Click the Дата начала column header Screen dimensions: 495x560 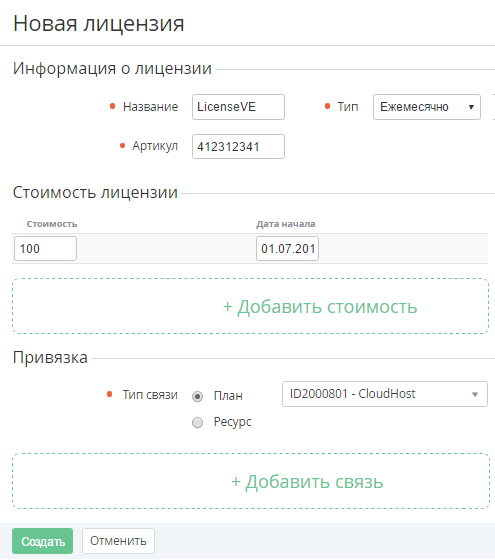286,224
